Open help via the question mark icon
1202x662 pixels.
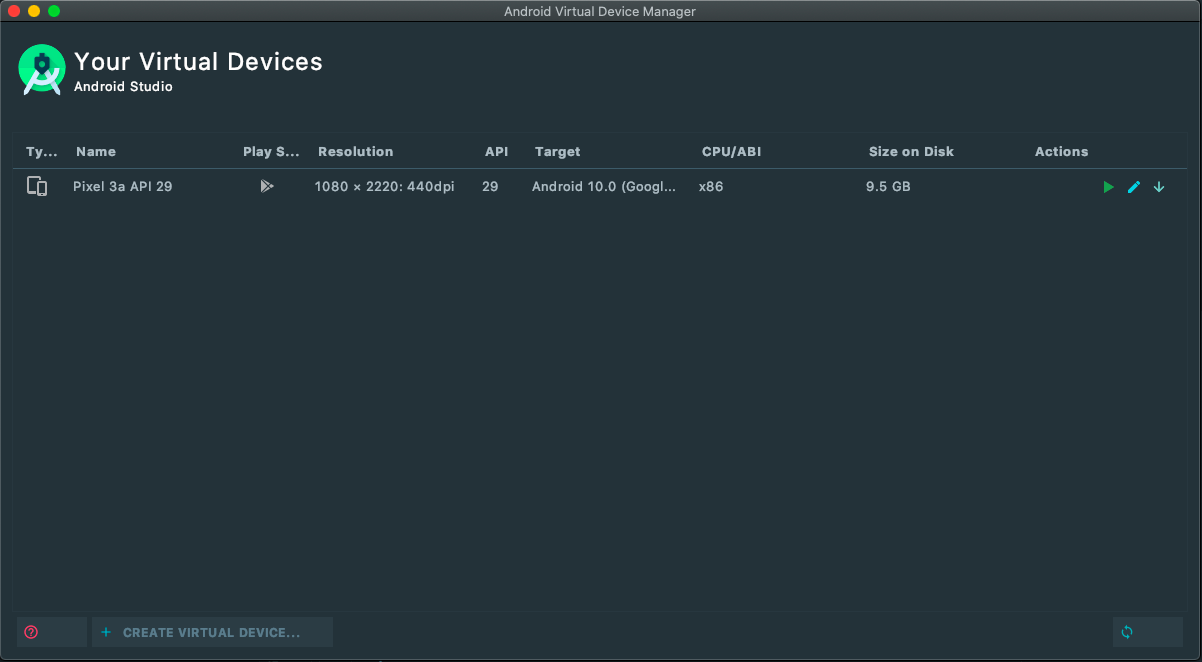31,631
